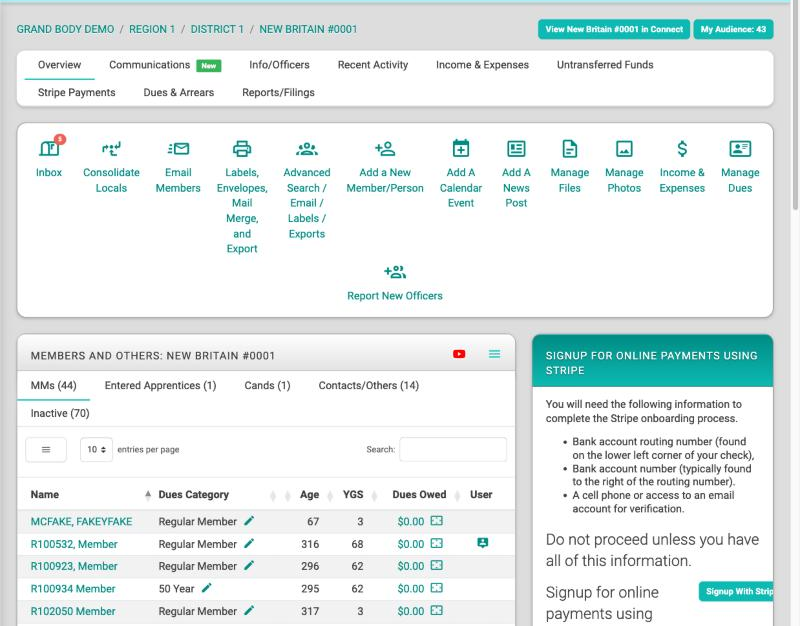Click My Audience: 43 button

point(733,29)
